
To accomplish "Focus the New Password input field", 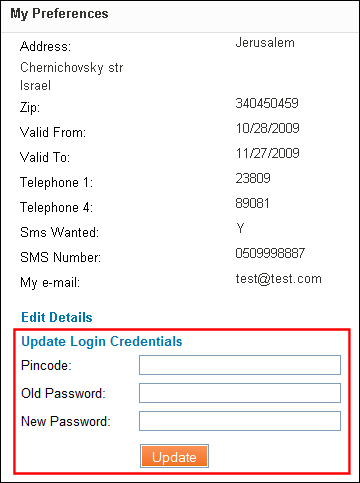I will [240, 421].
